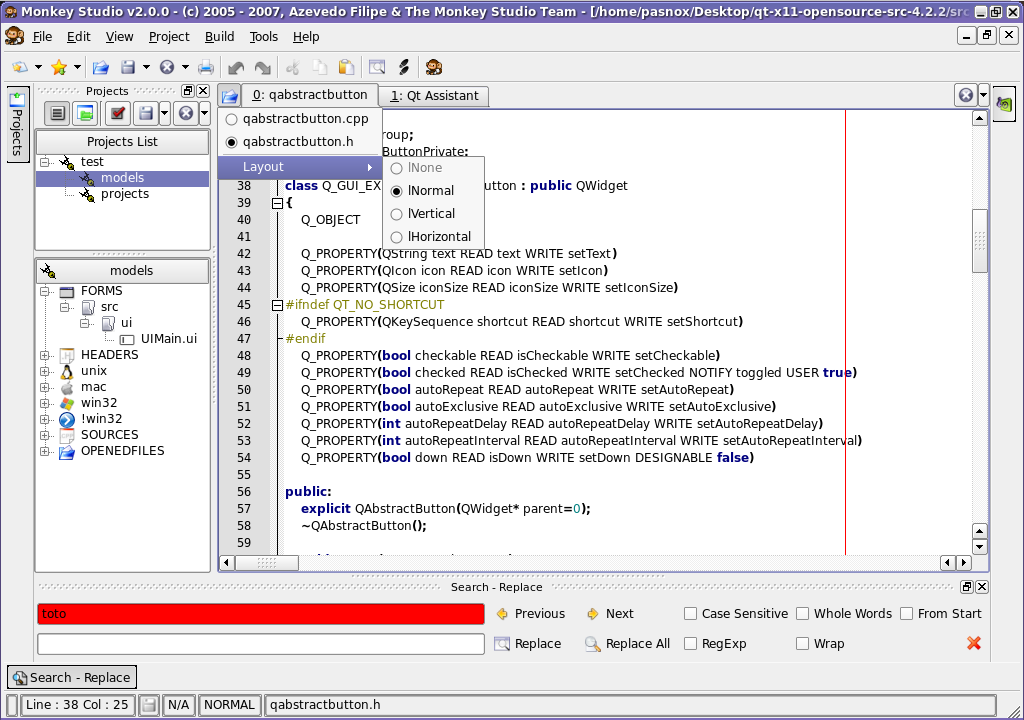Click the new file toolbar icon
Viewport: 1024px width, 720px height.
click(20, 67)
